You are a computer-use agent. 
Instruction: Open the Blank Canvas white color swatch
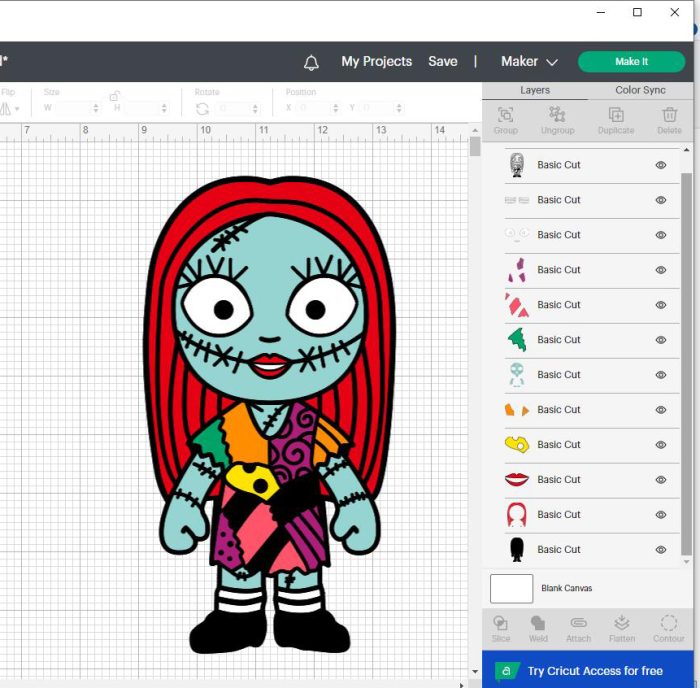click(511, 588)
